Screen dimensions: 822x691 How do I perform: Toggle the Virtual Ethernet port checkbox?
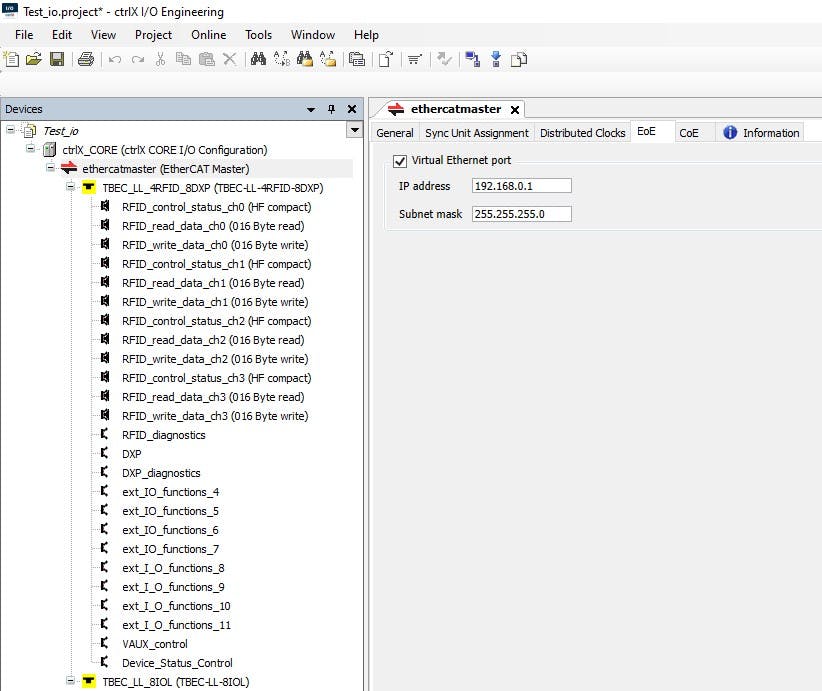coord(400,161)
